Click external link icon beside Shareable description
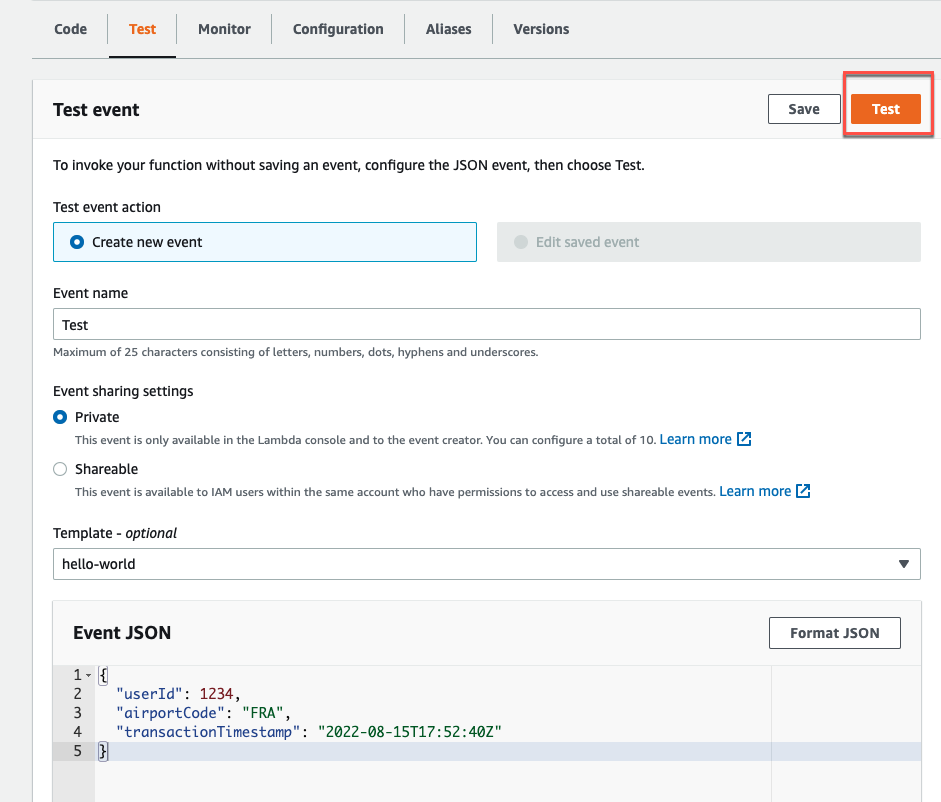 pos(803,491)
